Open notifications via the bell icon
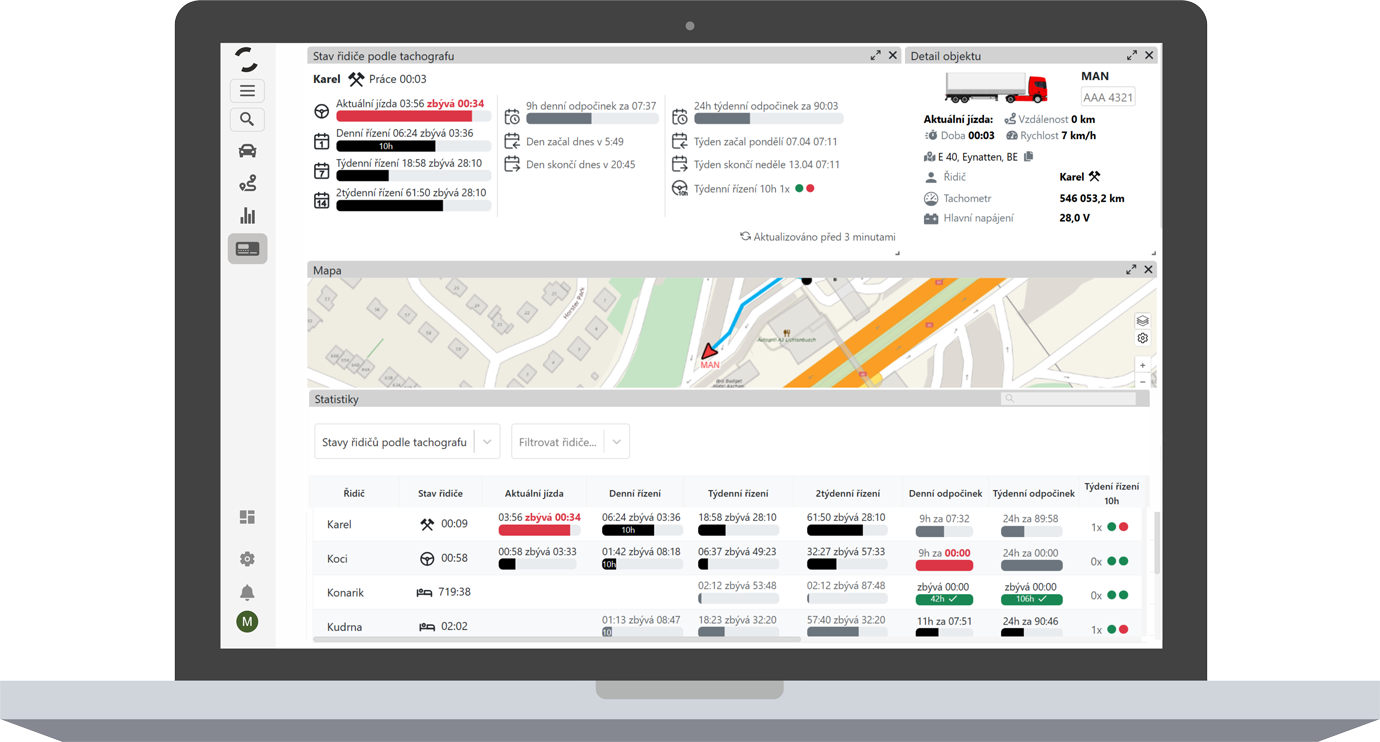 click(x=247, y=592)
